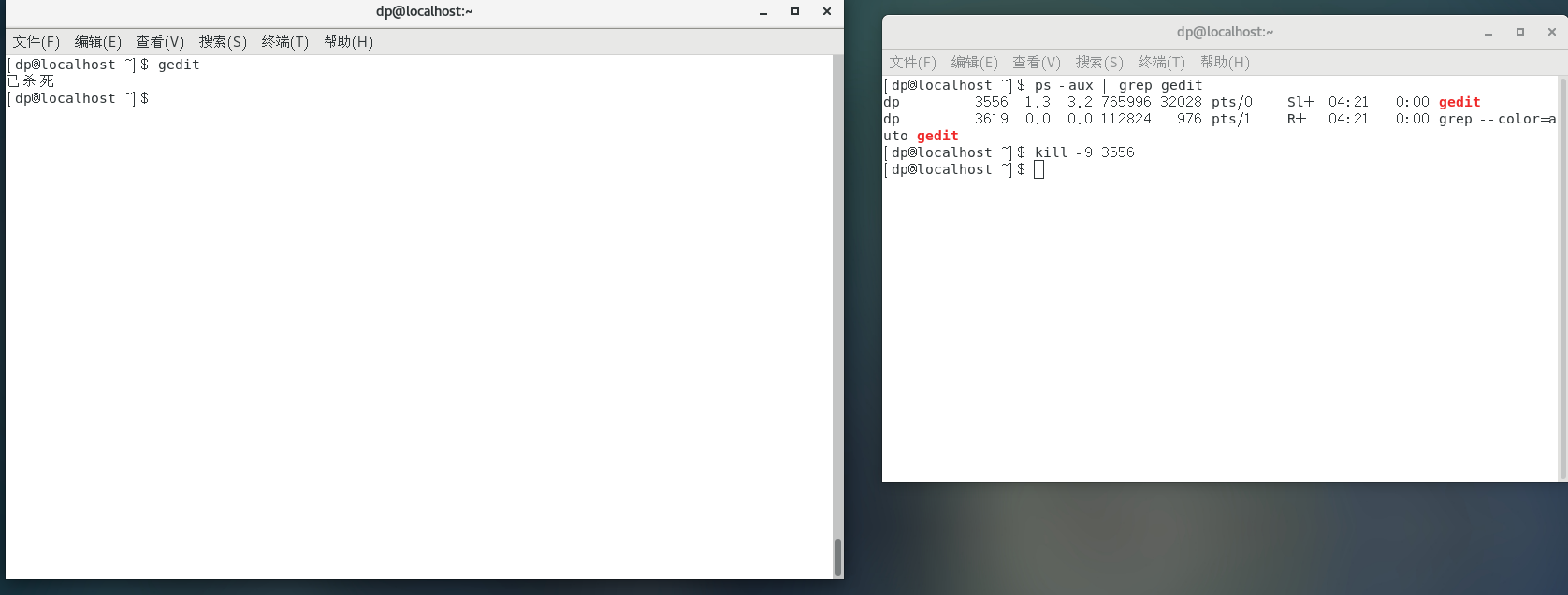
Task: Click 'pts/1' in the ps output
Action: pos(1231,119)
